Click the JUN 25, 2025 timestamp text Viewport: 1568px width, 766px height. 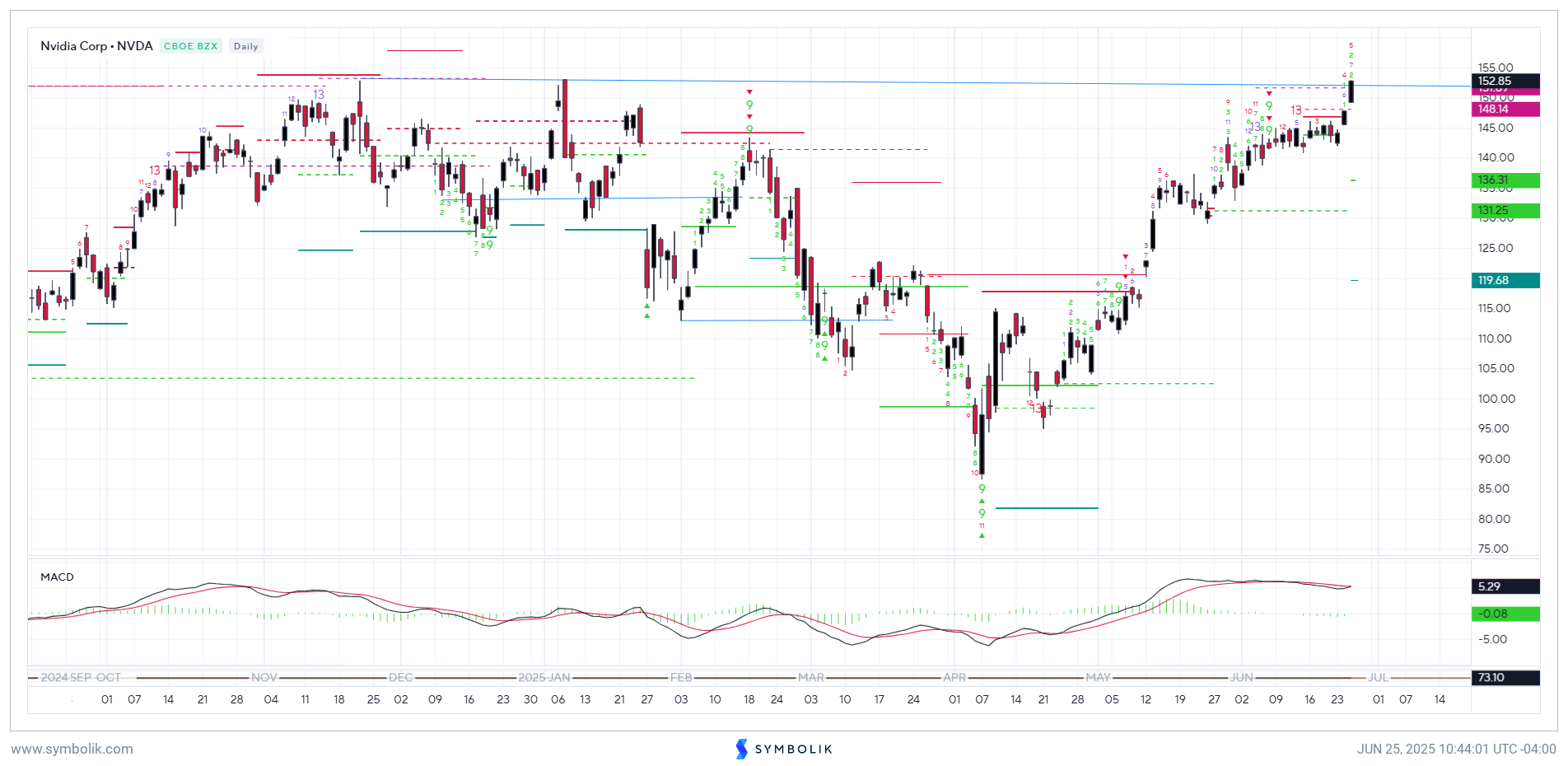pyautogui.click(x=1457, y=749)
